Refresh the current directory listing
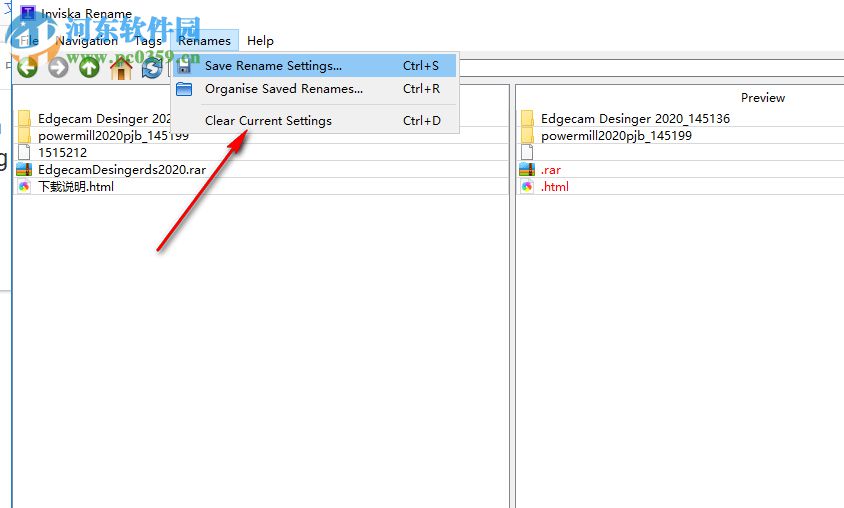 pyautogui.click(x=152, y=68)
